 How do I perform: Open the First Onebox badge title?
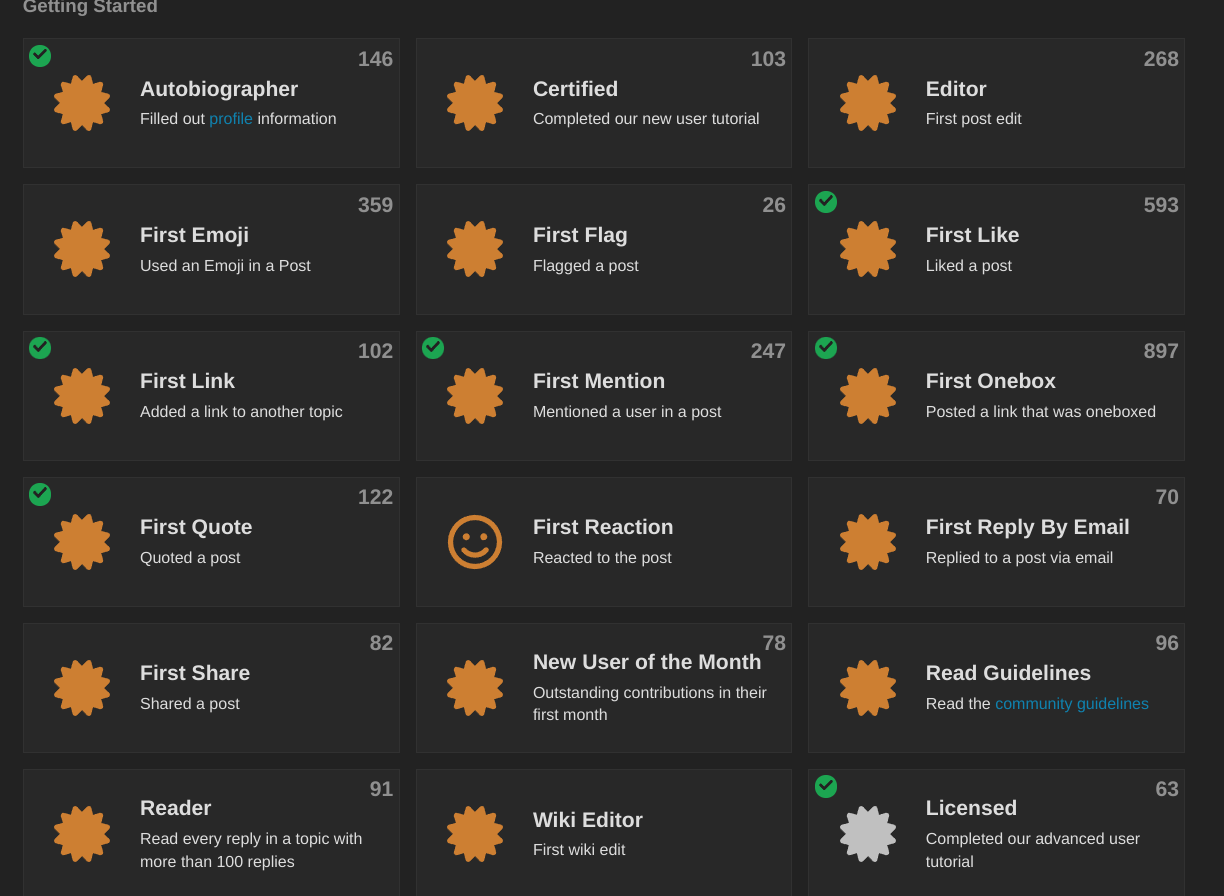point(990,381)
